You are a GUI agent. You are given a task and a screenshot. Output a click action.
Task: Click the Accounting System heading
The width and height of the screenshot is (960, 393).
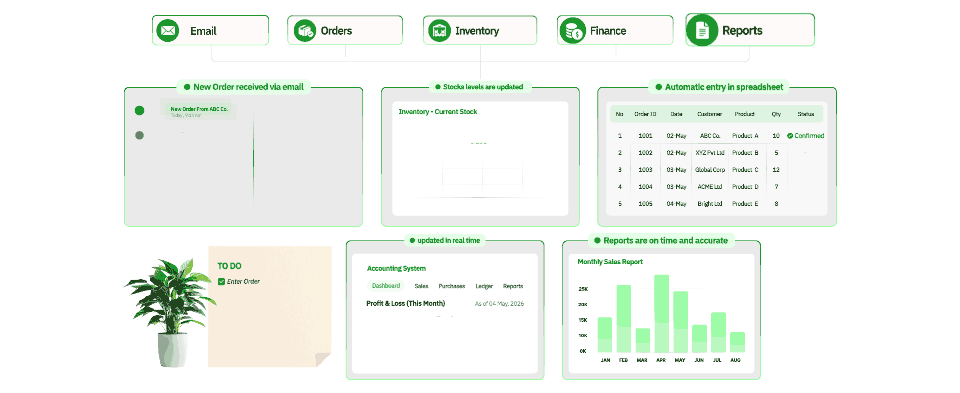tap(396, 268)
